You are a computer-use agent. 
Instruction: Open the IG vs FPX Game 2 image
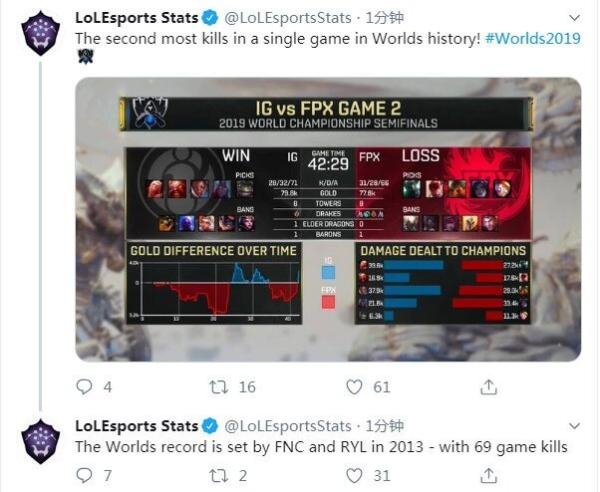328,220
